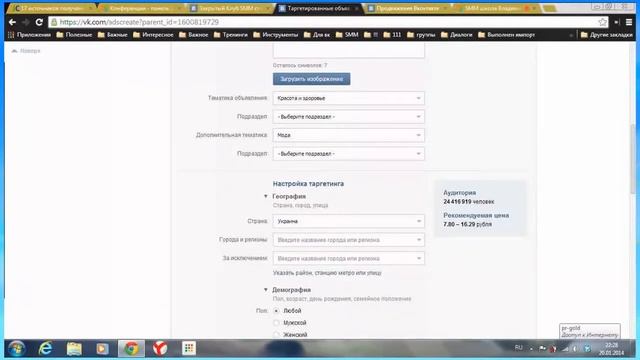This screenshot has height=360, width=640.
Task: Select the Мужской gender radio button
Action: [x=276, y=323]
